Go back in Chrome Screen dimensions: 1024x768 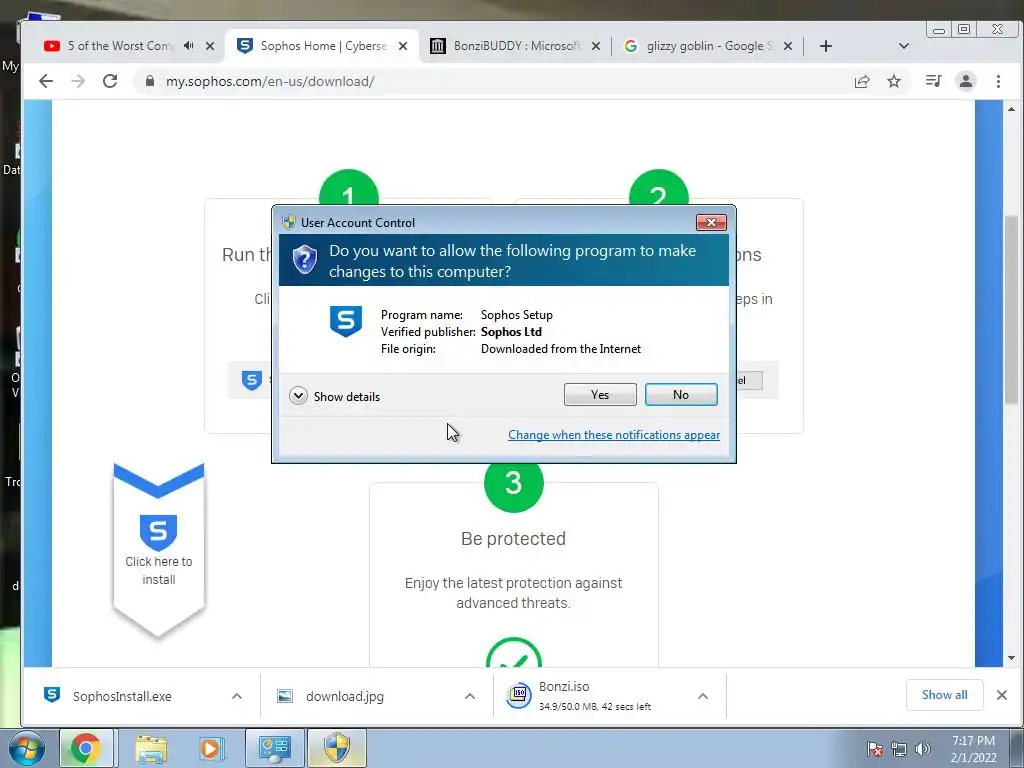coord(46,81)
